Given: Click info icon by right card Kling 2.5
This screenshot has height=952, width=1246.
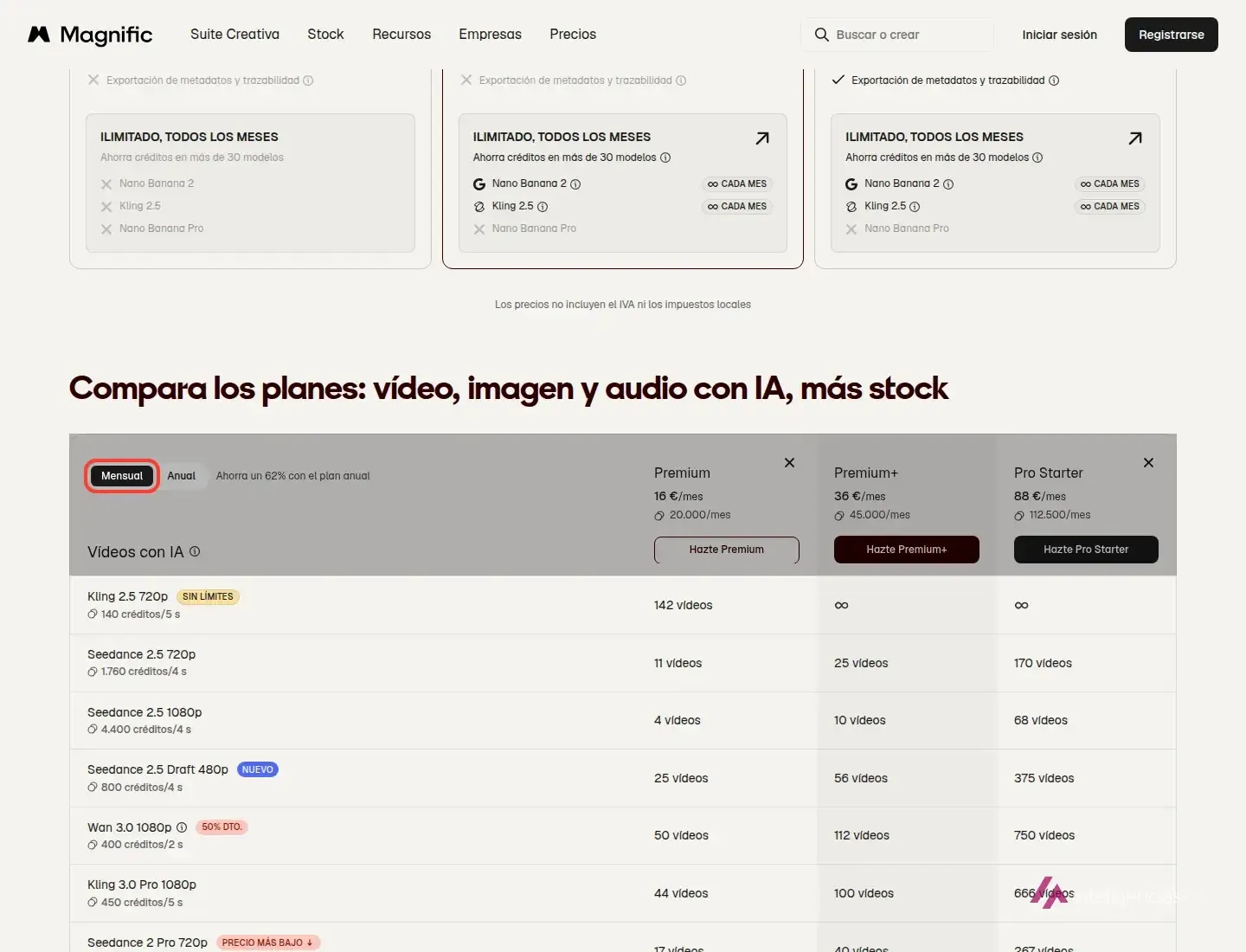Looking at the screenshot, I should (x=915, y=207).
